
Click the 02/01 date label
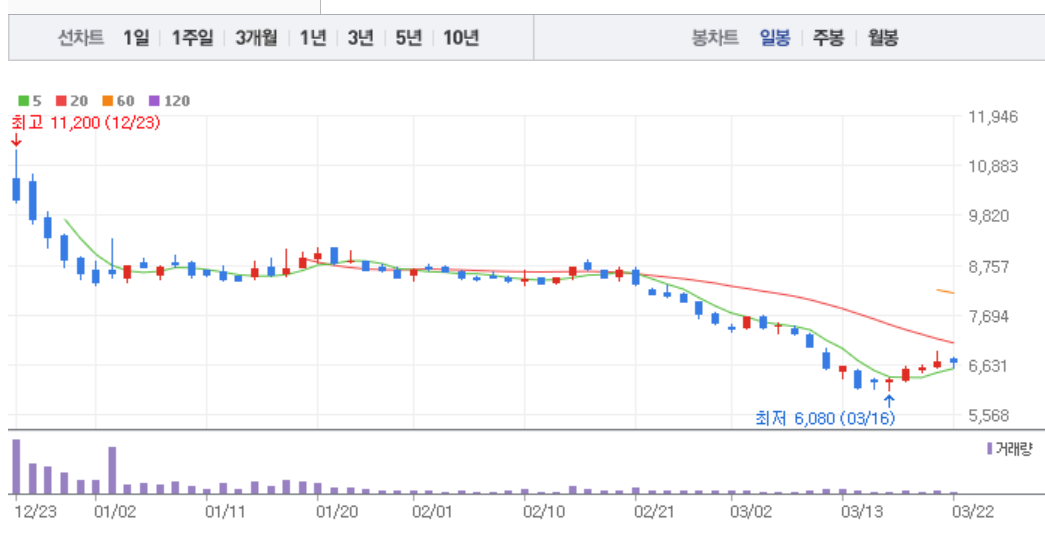[x=434, y=511]
